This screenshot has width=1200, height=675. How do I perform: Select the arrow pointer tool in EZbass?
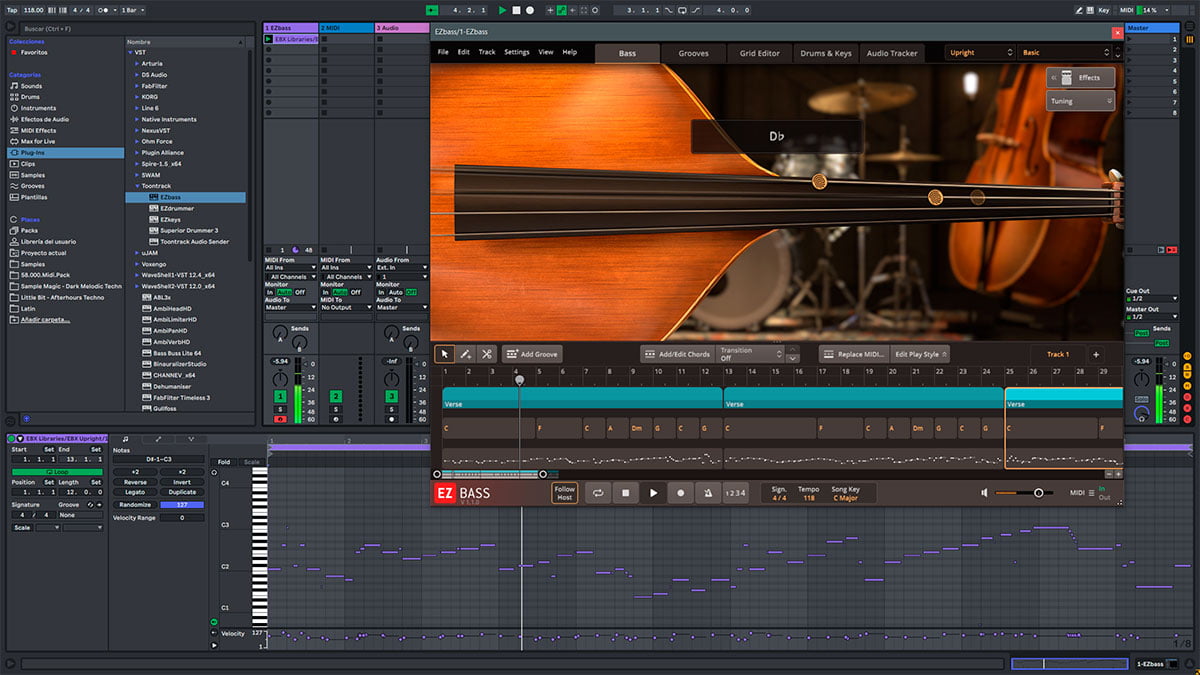(x=445, y=354)
